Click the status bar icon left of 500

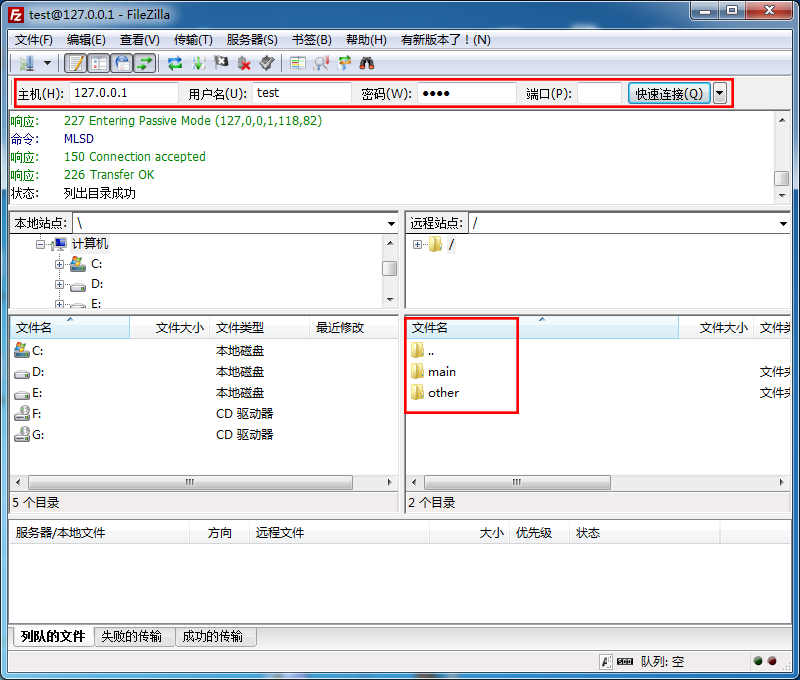pos(606,662)
